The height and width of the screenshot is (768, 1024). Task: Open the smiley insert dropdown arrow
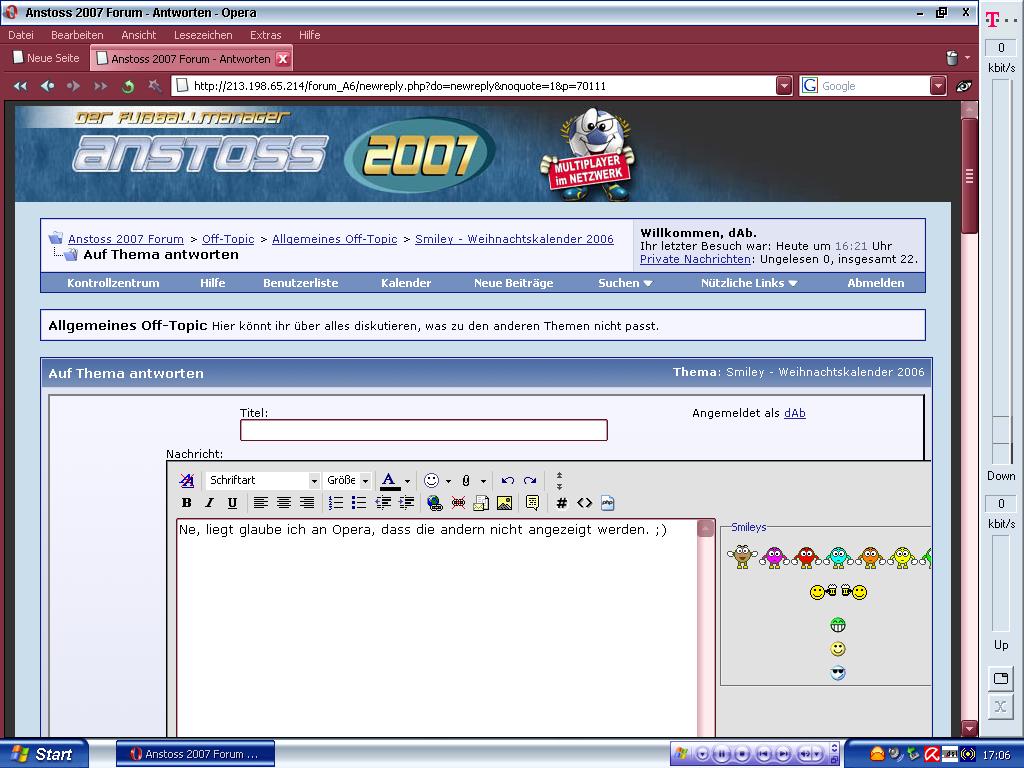coord(448,481)
